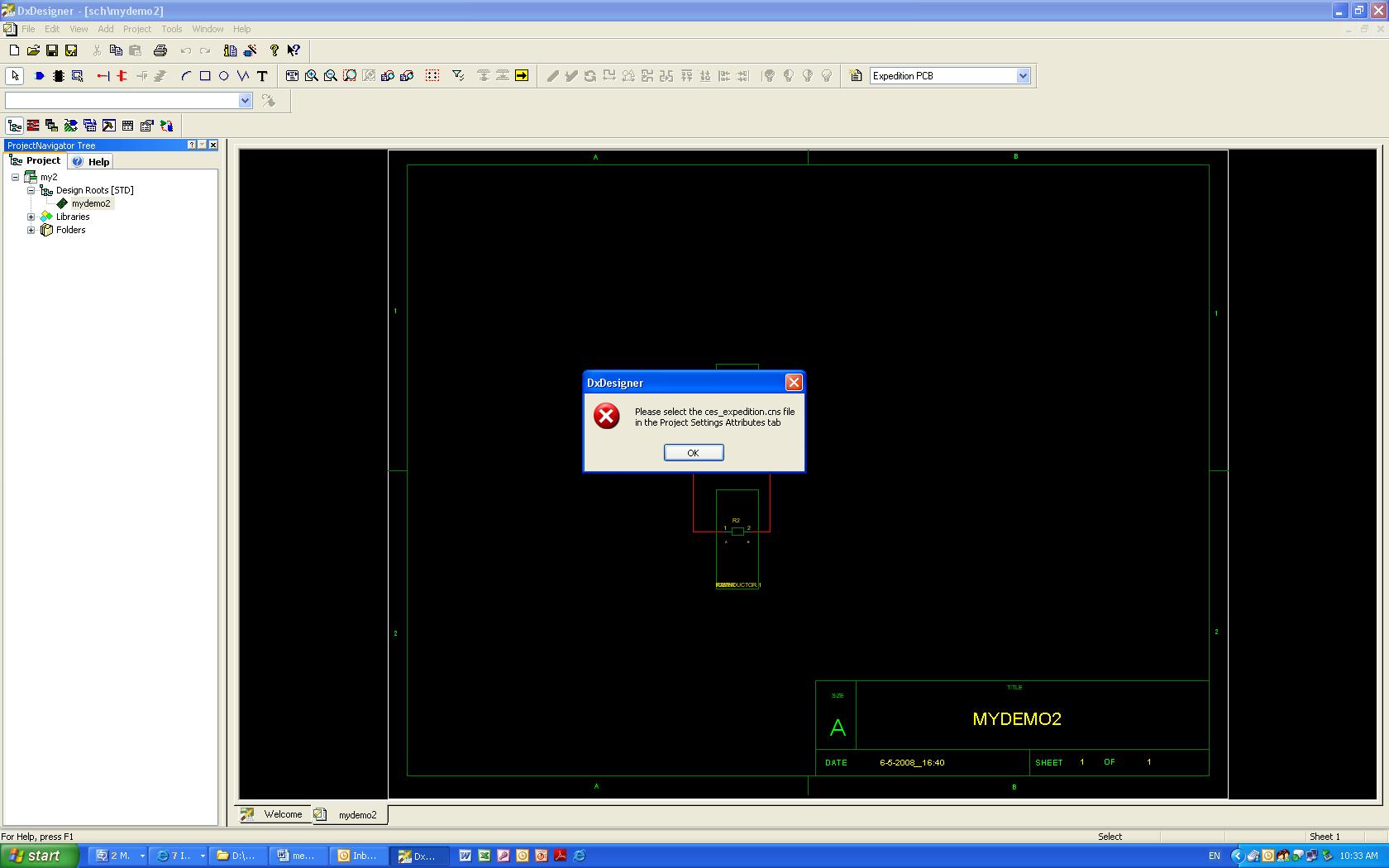1389x868 pixels.
Task: Click OK in the DxDesigner error dialog
Action: (693, 452)
